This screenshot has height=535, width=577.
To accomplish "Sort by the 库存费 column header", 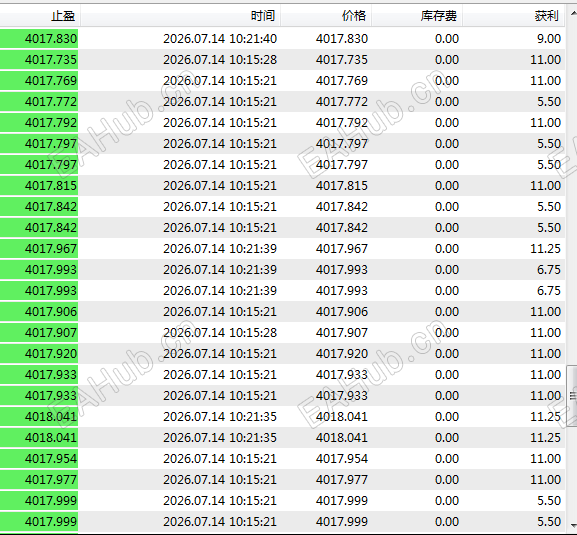I will point(417,16).
